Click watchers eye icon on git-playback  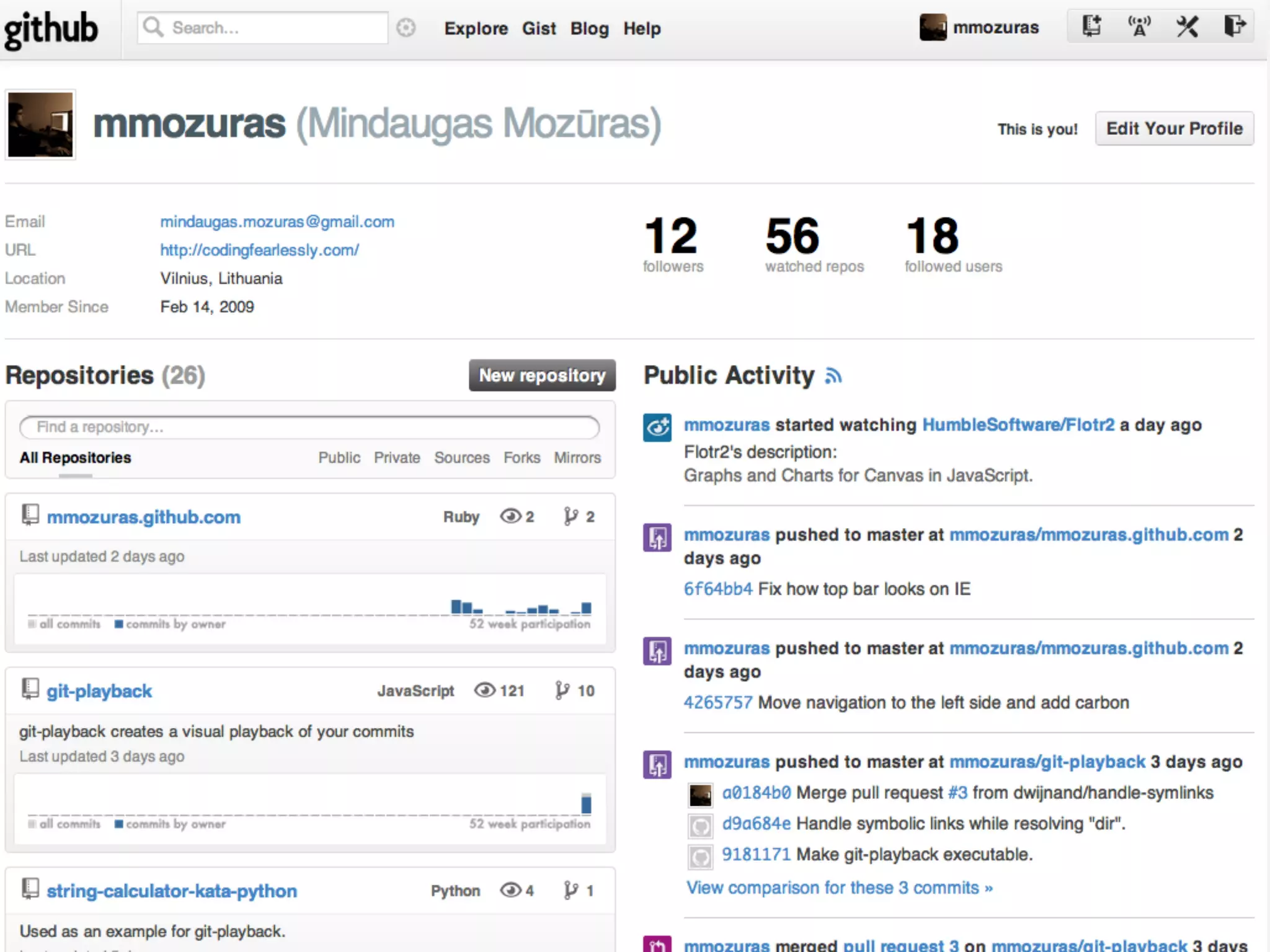click(x=485, y=690)
